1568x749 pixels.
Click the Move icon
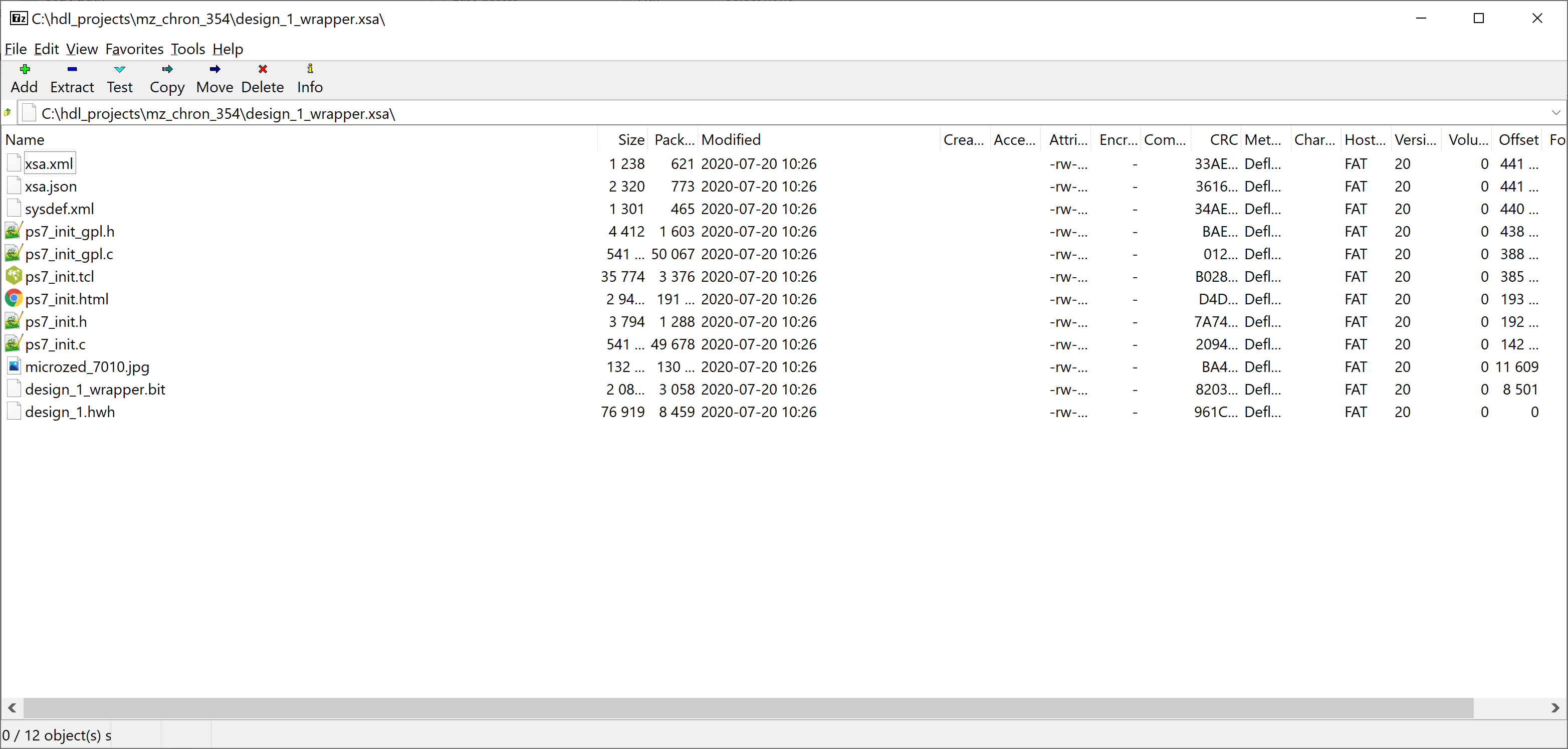tap(214, 78)
